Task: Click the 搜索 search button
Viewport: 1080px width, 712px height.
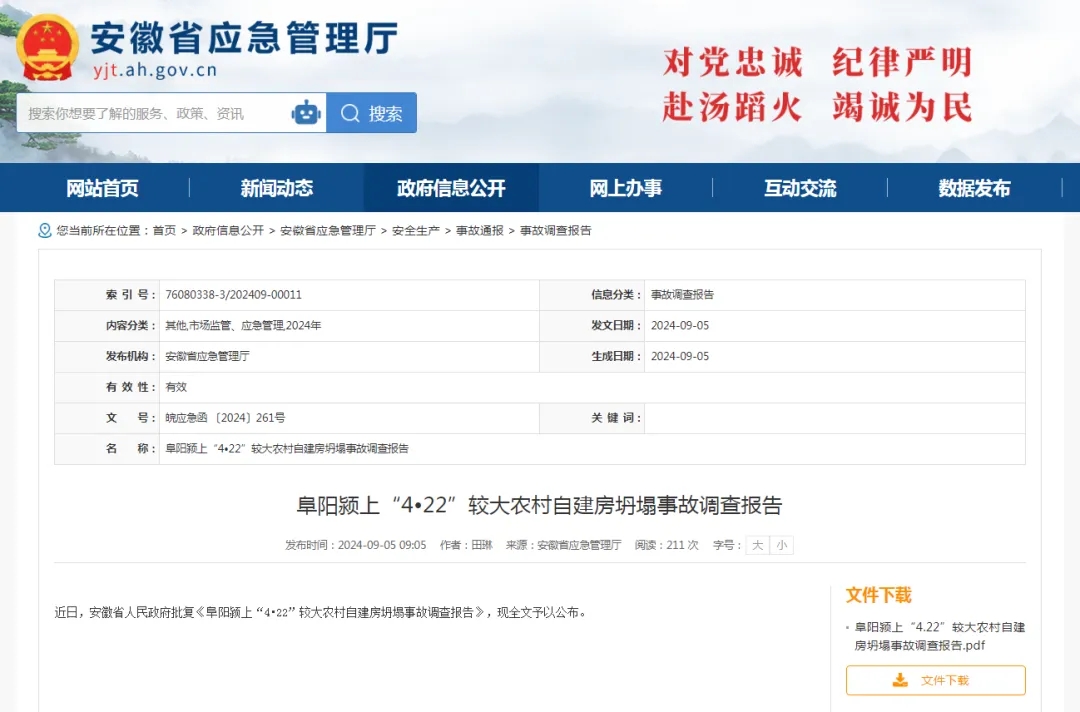Action: (372, 113)
